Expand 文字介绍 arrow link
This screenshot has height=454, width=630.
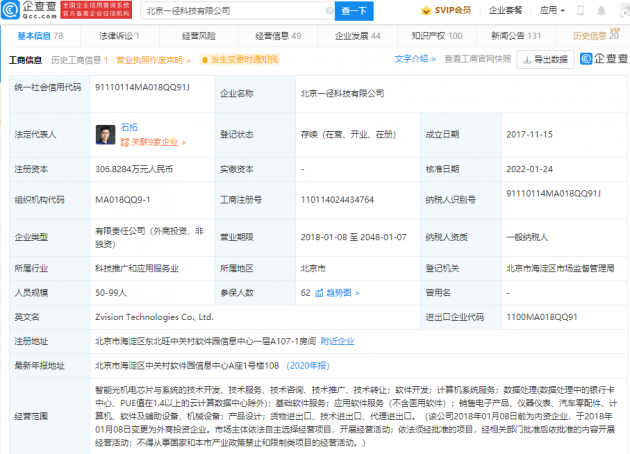coord(415,59)
